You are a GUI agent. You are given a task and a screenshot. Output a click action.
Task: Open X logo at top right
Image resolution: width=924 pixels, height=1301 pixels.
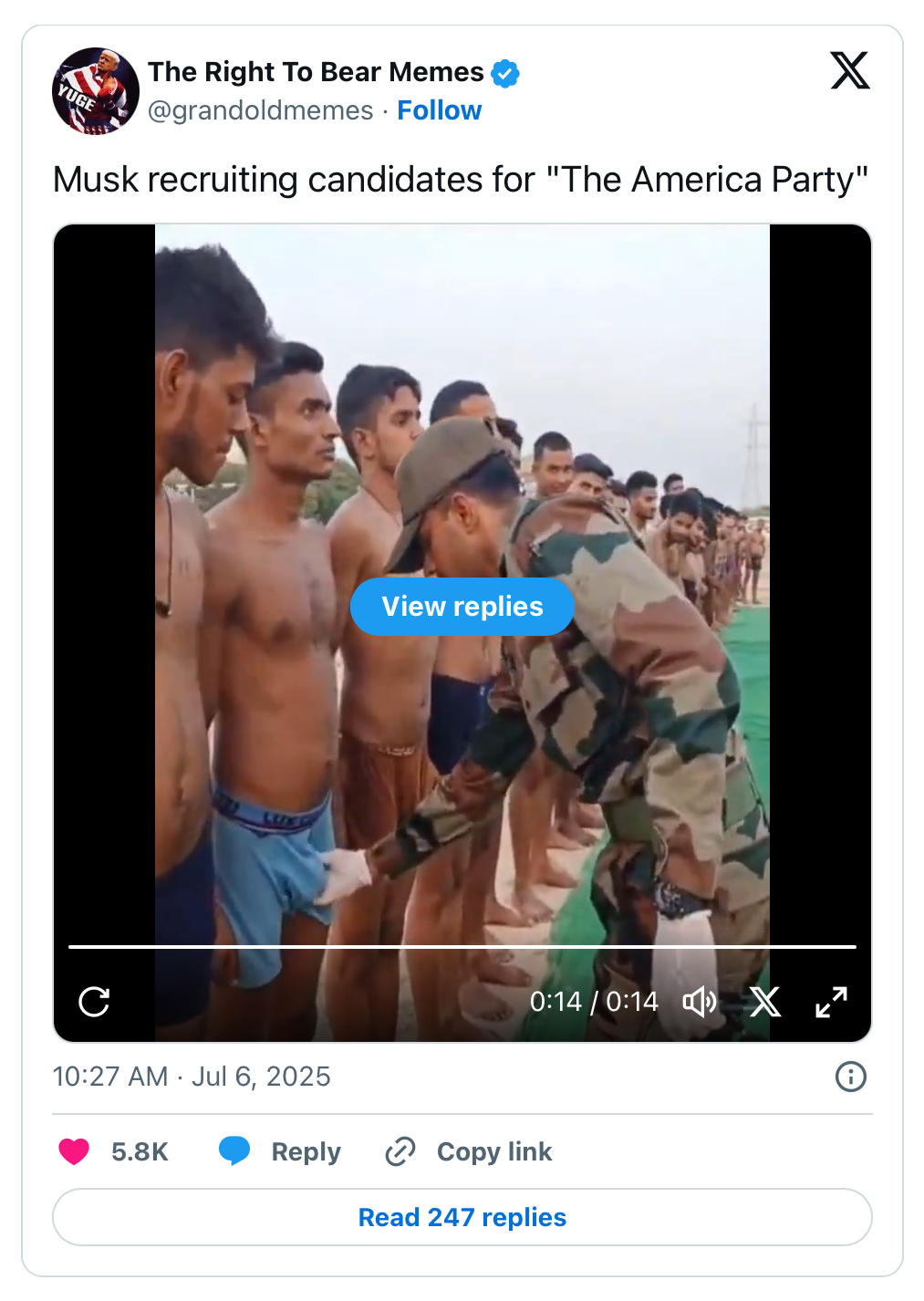tap(850, 71)
